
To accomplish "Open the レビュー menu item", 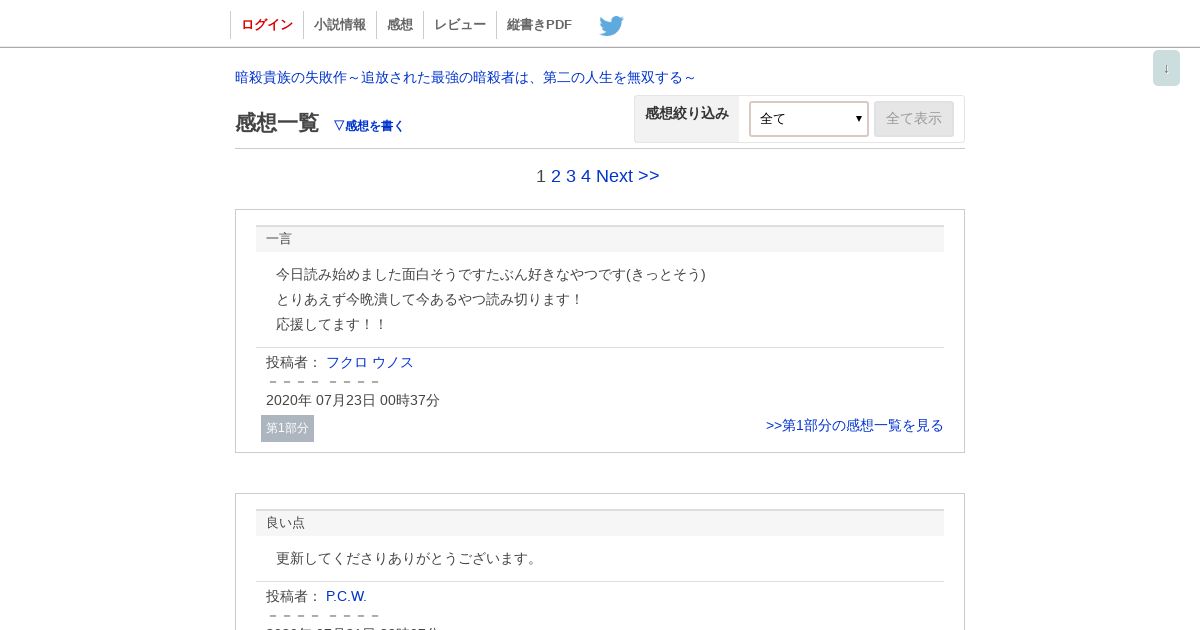I will [460, 25].
